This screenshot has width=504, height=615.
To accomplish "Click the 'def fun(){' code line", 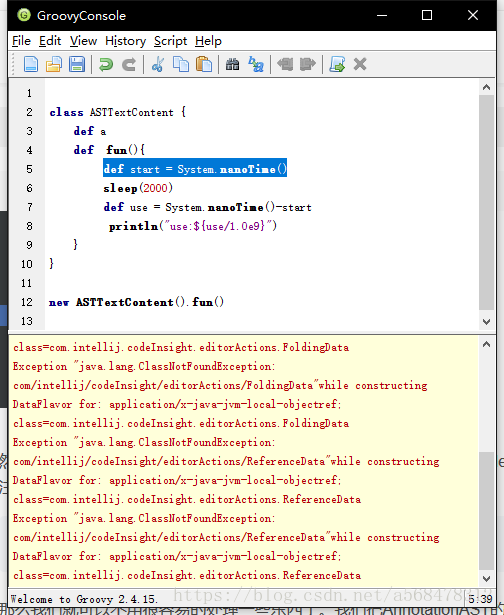I will click(x=109, y=150).
